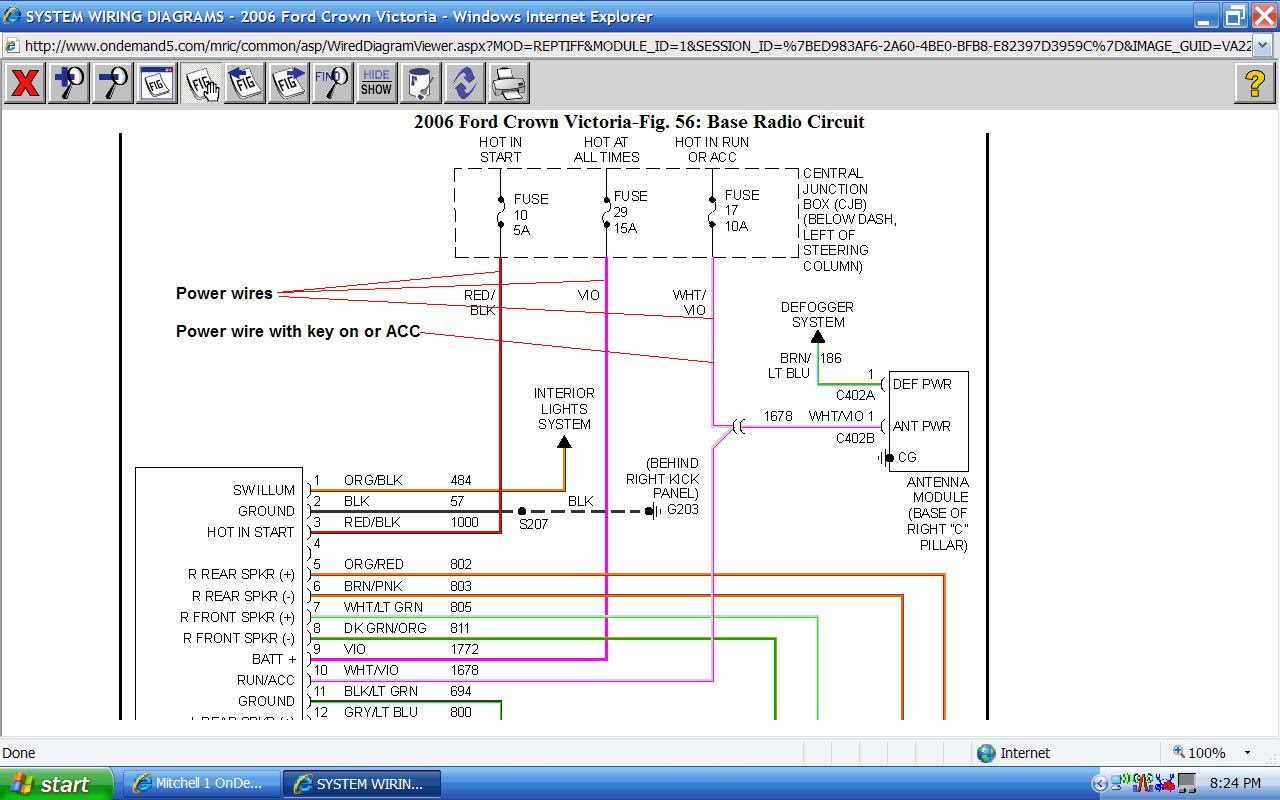Click the C402B connector label
The image size is (1280, 800).
tap(855, 438)
